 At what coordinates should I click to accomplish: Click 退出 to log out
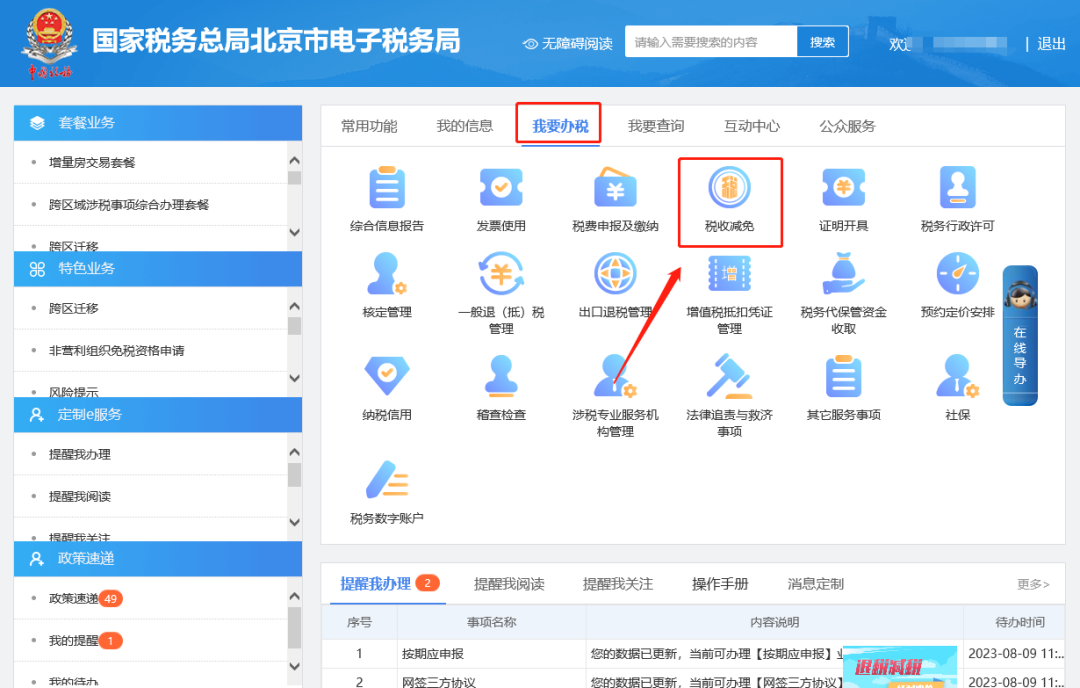pos(1051,44)
